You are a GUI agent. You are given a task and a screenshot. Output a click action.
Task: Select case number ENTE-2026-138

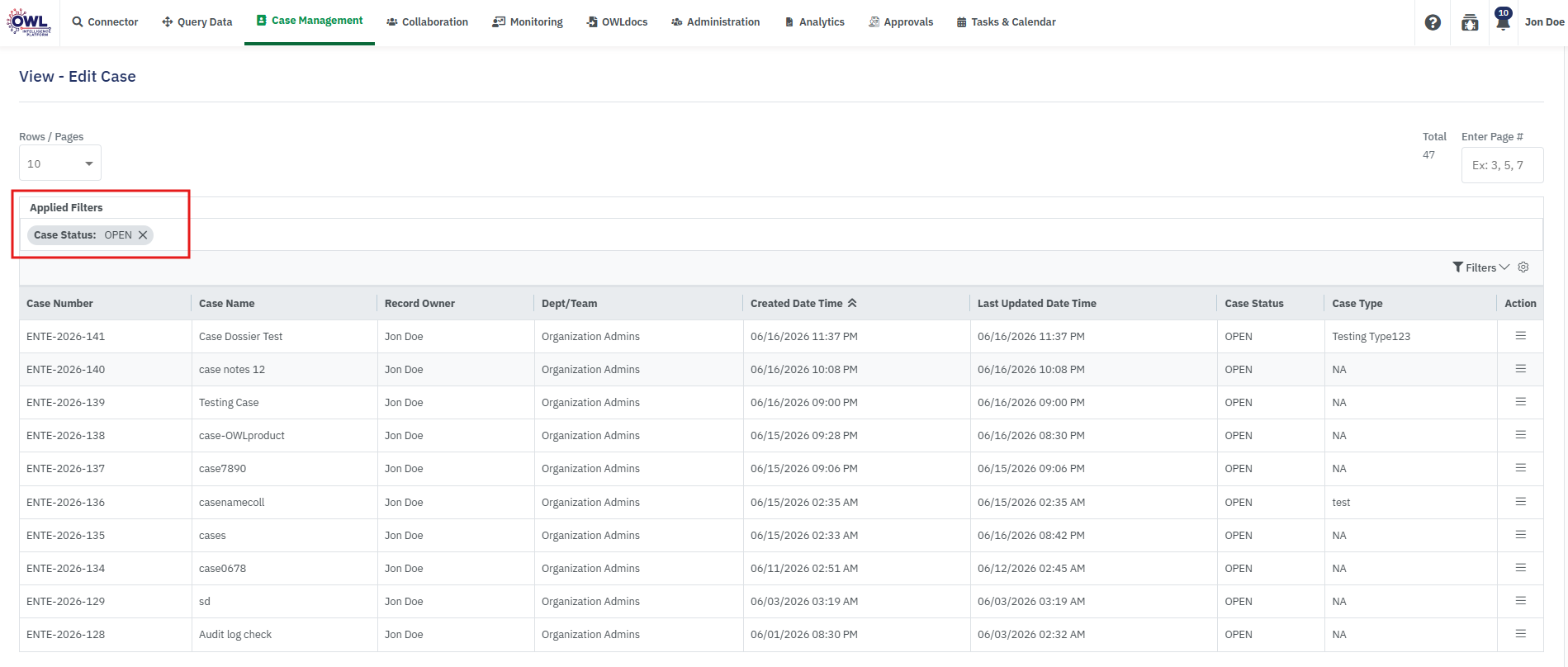[66, 436]
